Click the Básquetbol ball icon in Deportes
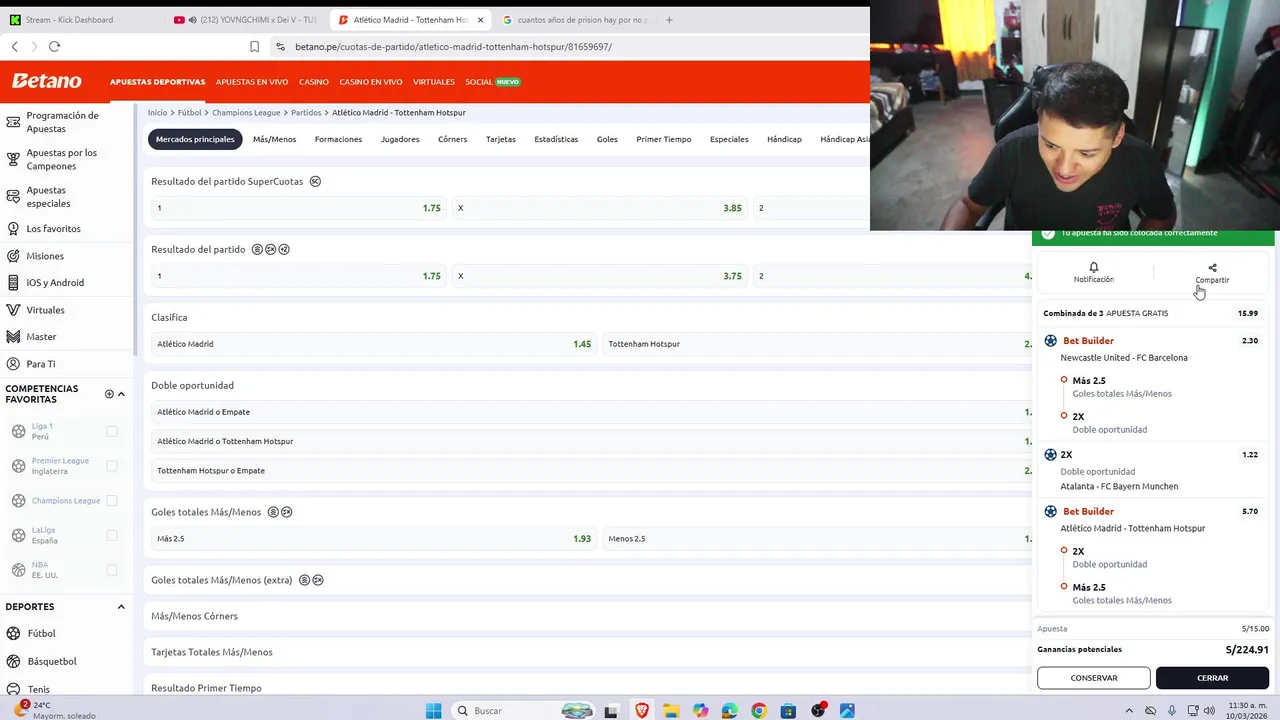Screen dimensions: 1280x720 click(13, 661)
